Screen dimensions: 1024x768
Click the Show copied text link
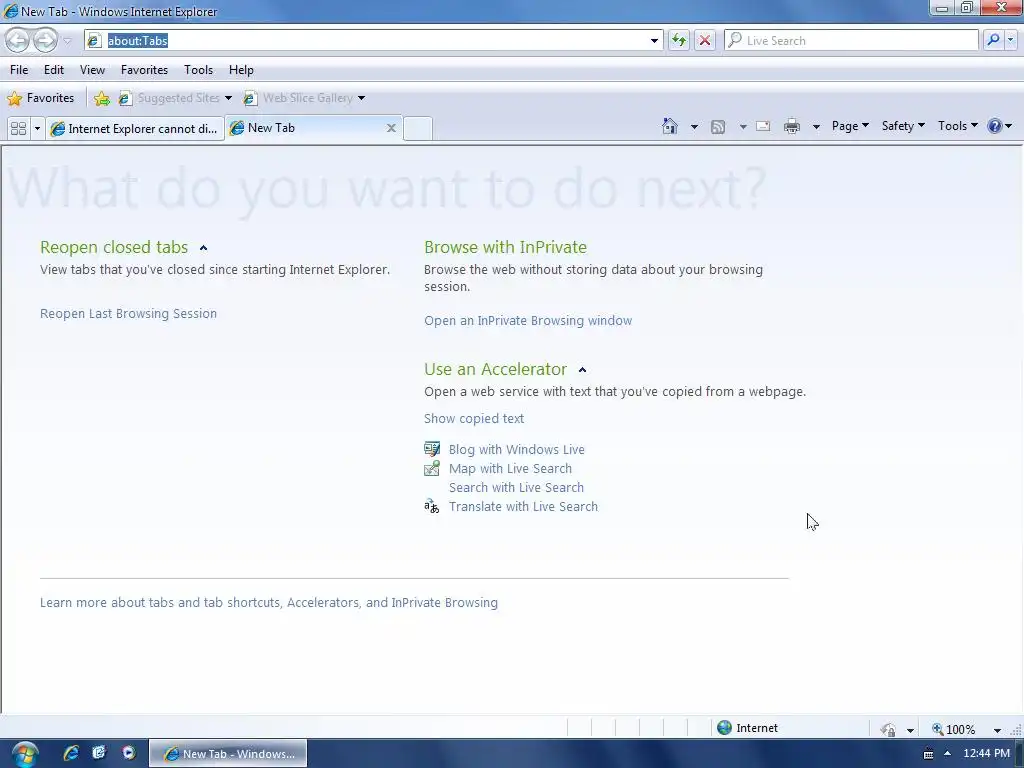tap(473, 419)
